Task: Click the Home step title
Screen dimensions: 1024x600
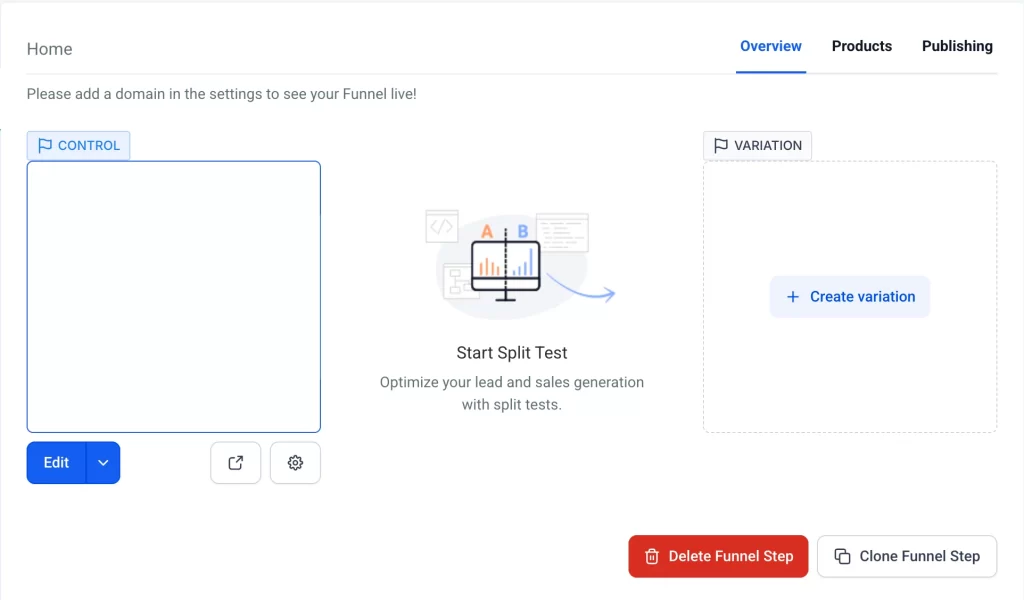Action: [49, 49]
